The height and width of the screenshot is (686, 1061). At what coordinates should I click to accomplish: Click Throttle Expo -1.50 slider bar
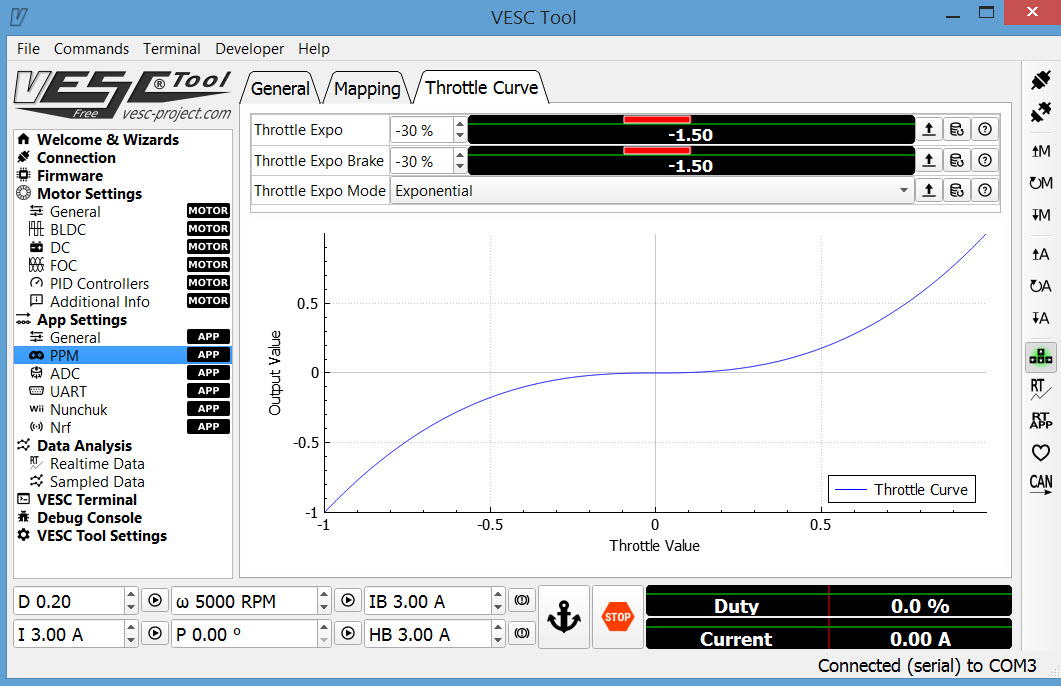point(691,129)
